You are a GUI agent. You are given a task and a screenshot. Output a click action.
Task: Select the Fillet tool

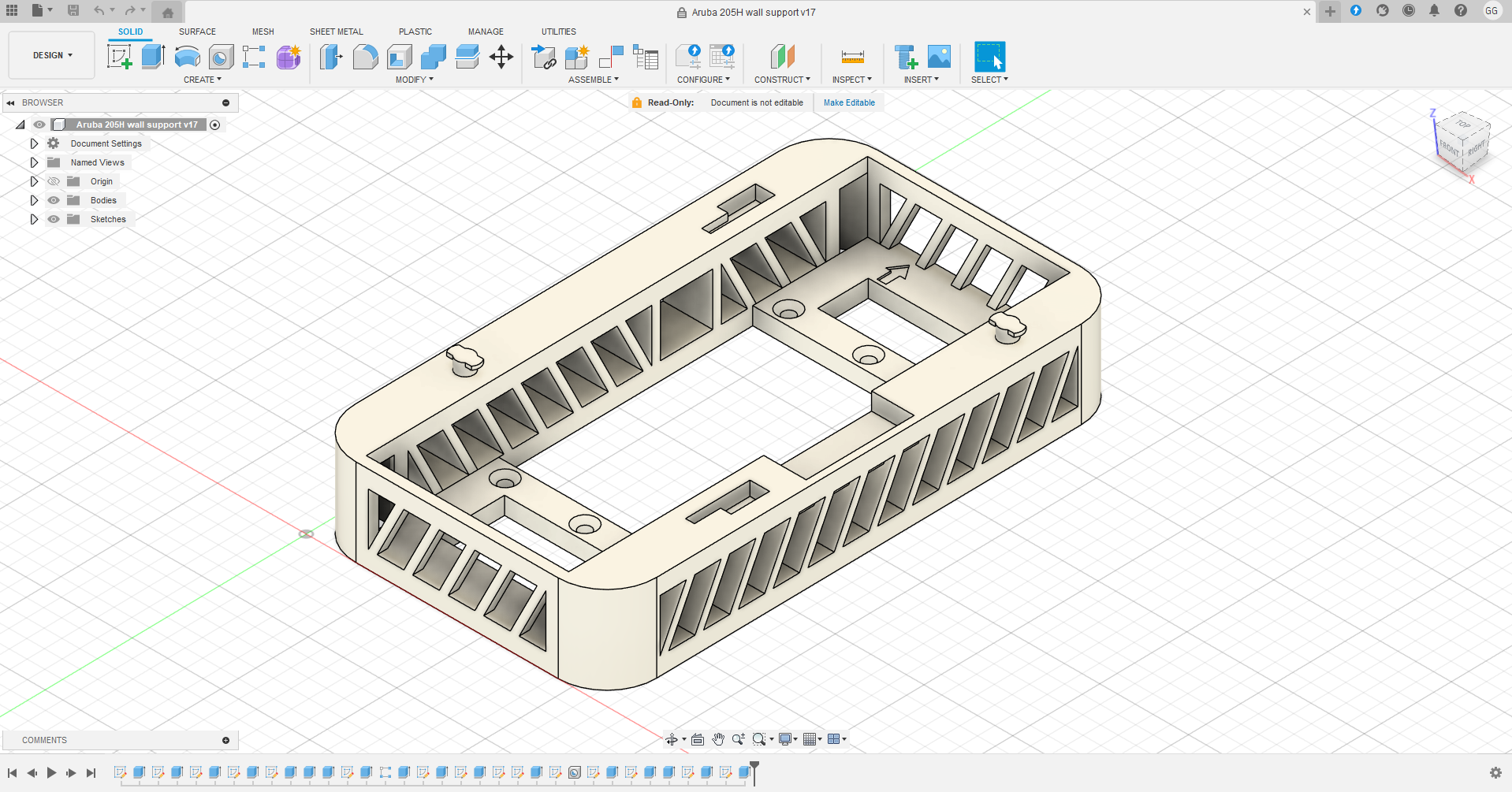[365, 57]
